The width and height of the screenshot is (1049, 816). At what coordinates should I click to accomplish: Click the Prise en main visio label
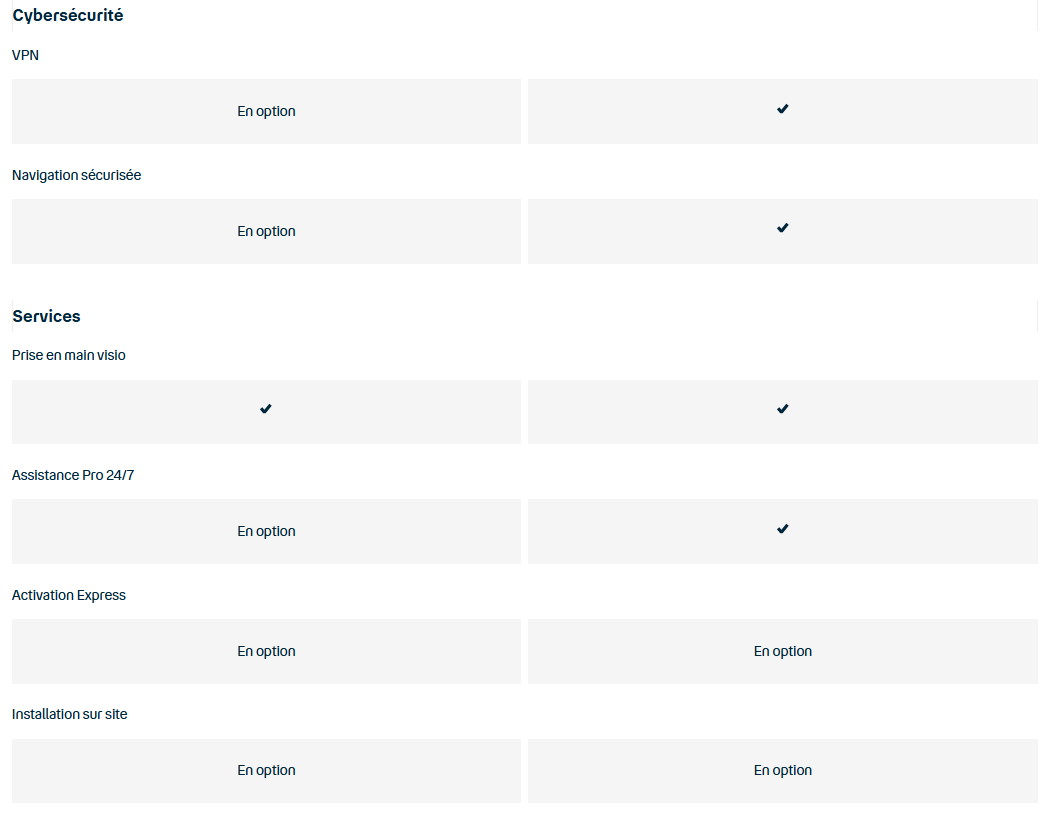[x=69, y=356]
